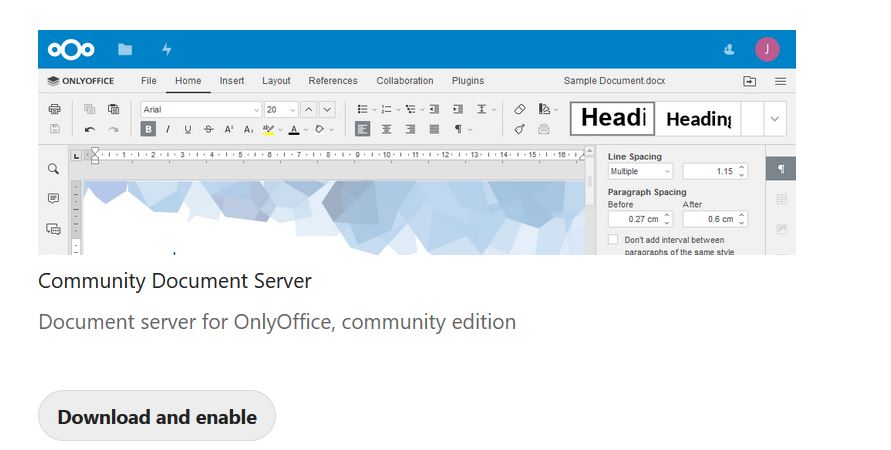This screenshot has width=891, height=450.
Task: Toggle Bold formatting
Action: pyautogui.click(x=148, y=130)
